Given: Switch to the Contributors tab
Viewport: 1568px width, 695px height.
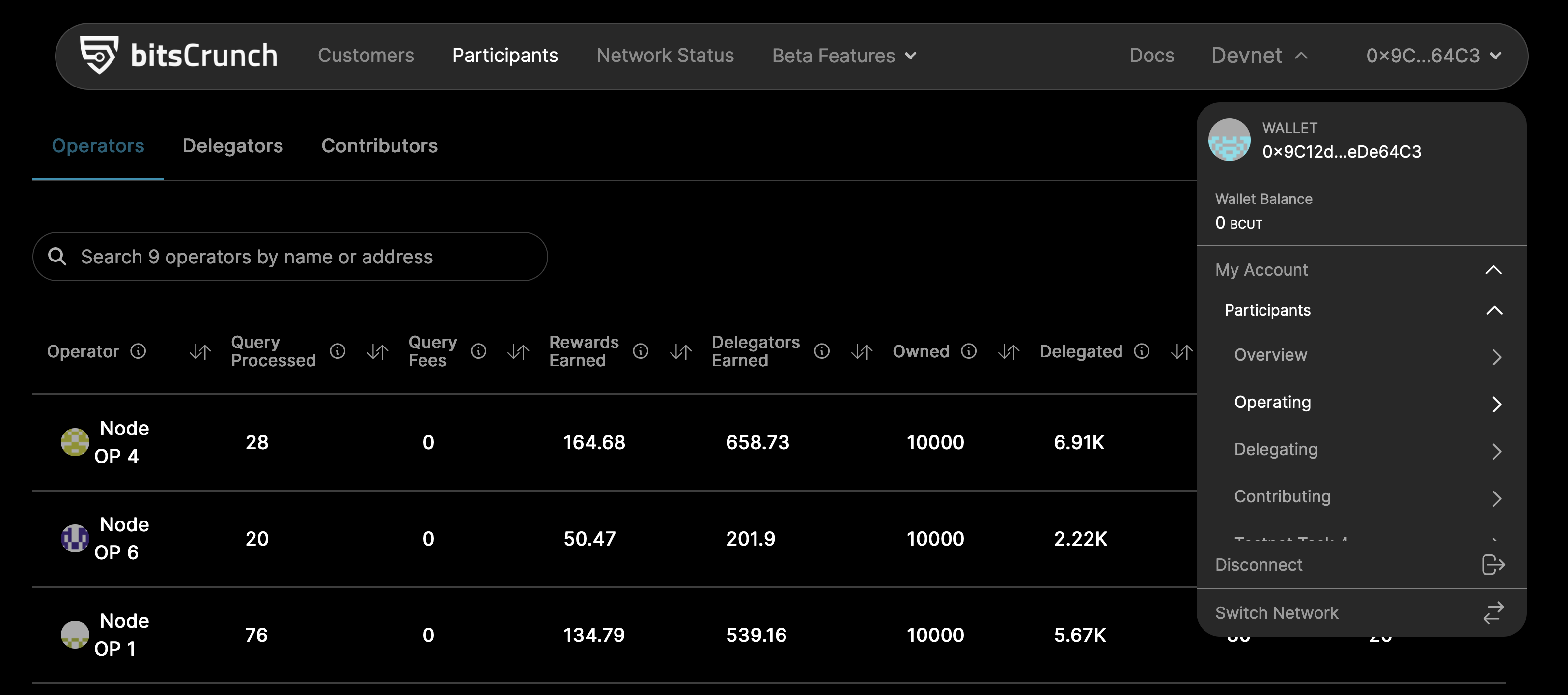Looking at the screenshot, I should [x=379, y=145].
